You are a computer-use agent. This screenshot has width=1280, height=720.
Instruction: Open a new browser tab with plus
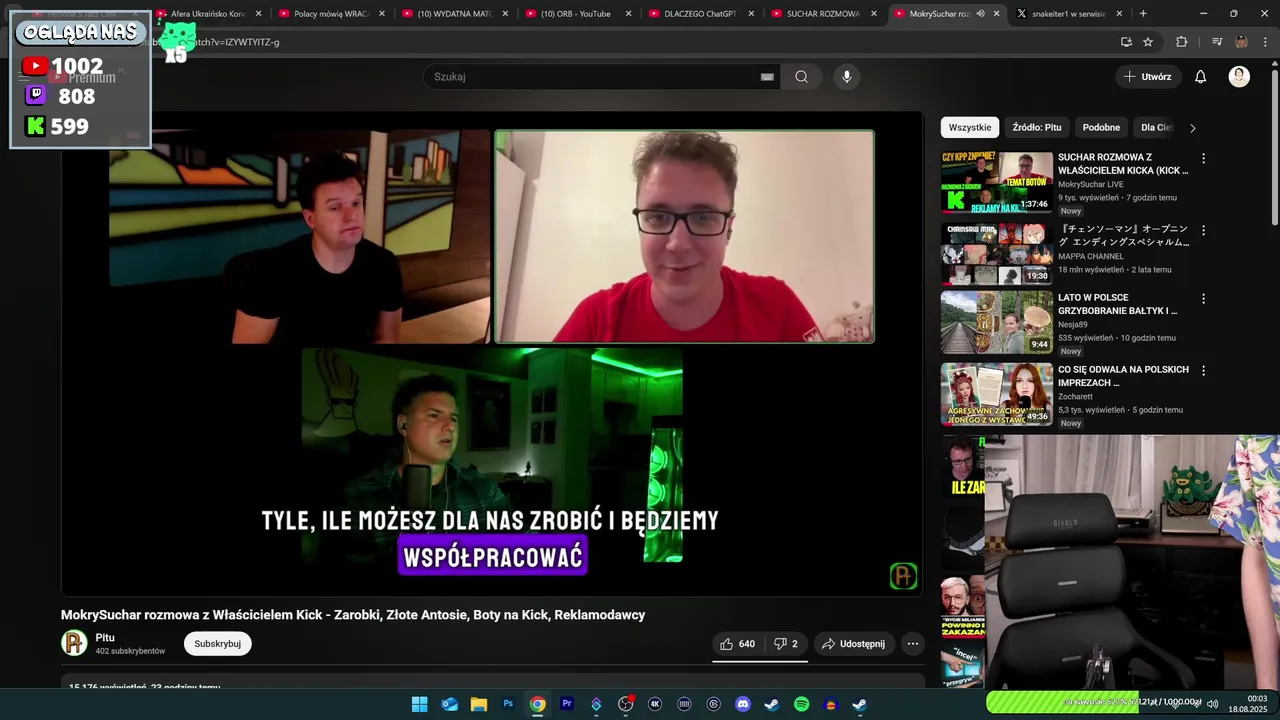1143,14
